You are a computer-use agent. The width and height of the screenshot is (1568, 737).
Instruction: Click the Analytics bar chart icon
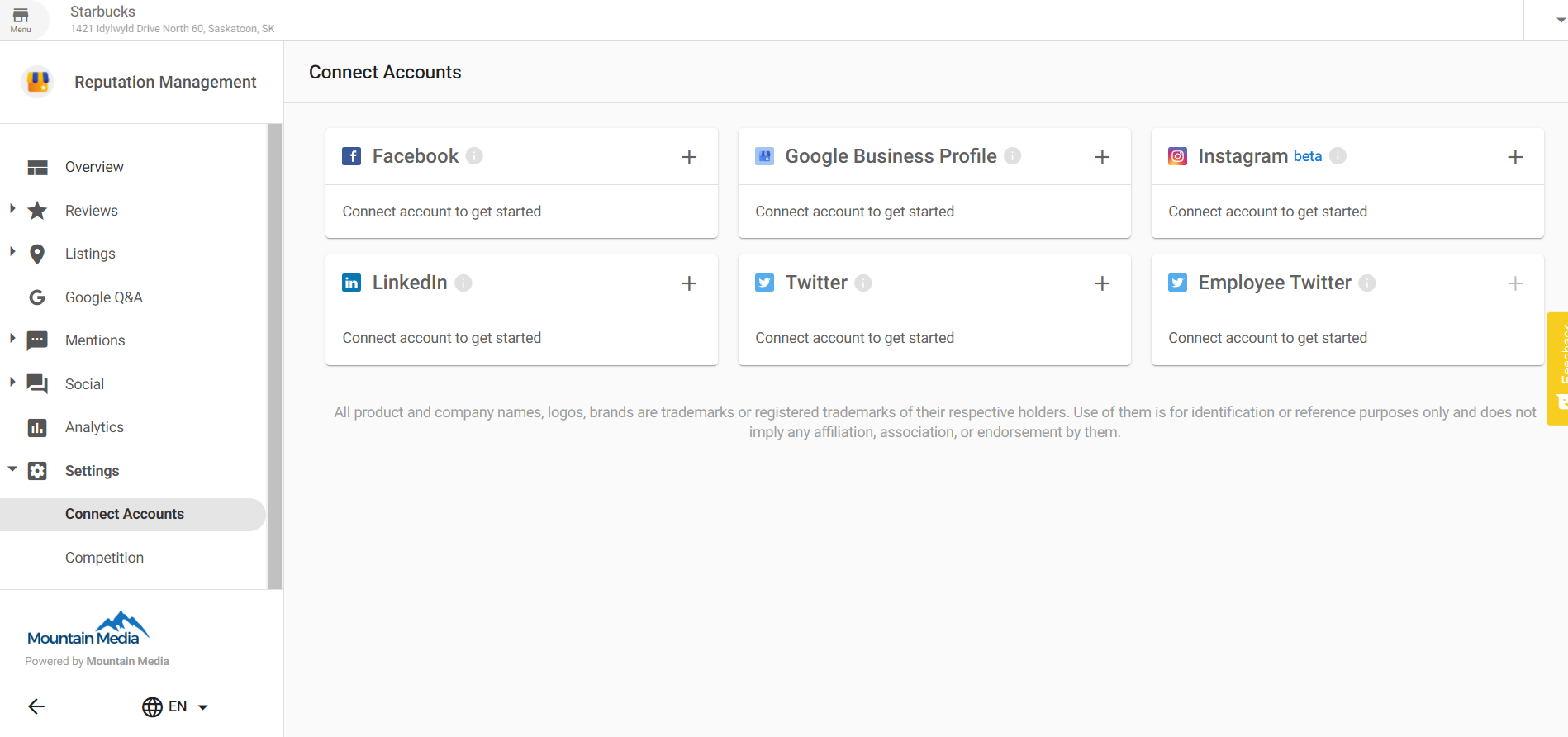[x=37, y=427]
